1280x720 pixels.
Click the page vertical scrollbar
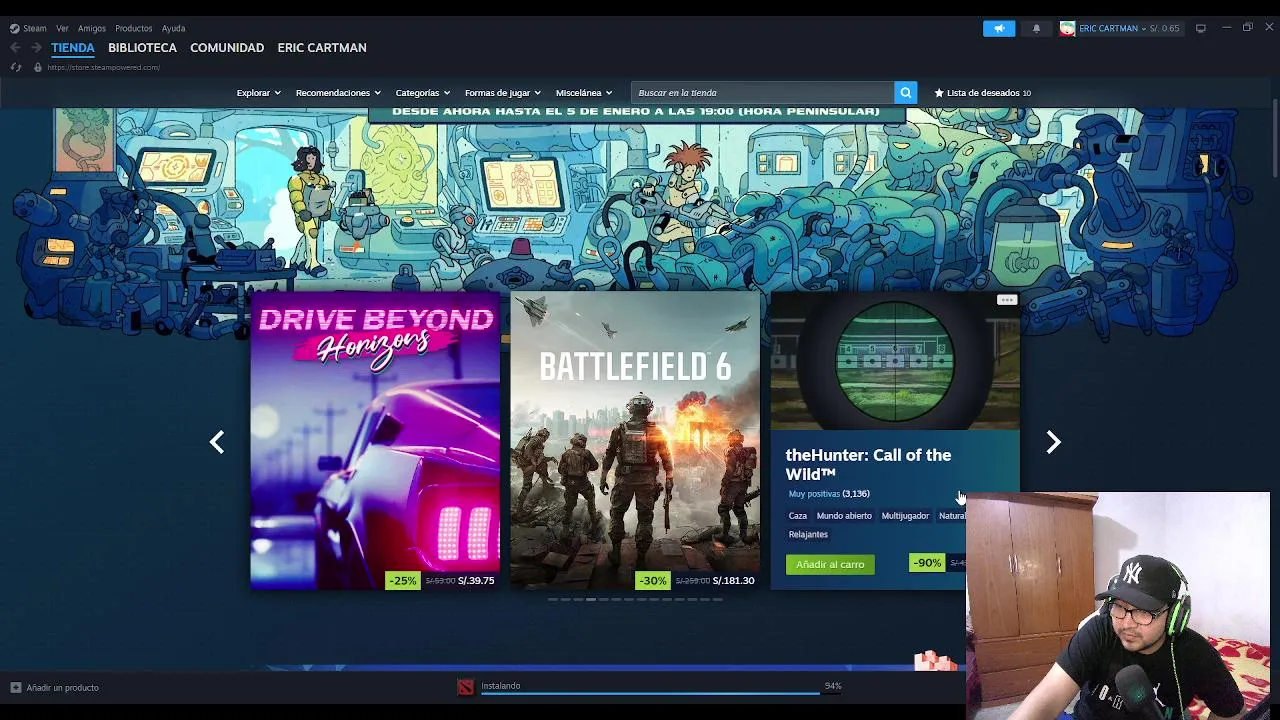(x=1275, y=140)
